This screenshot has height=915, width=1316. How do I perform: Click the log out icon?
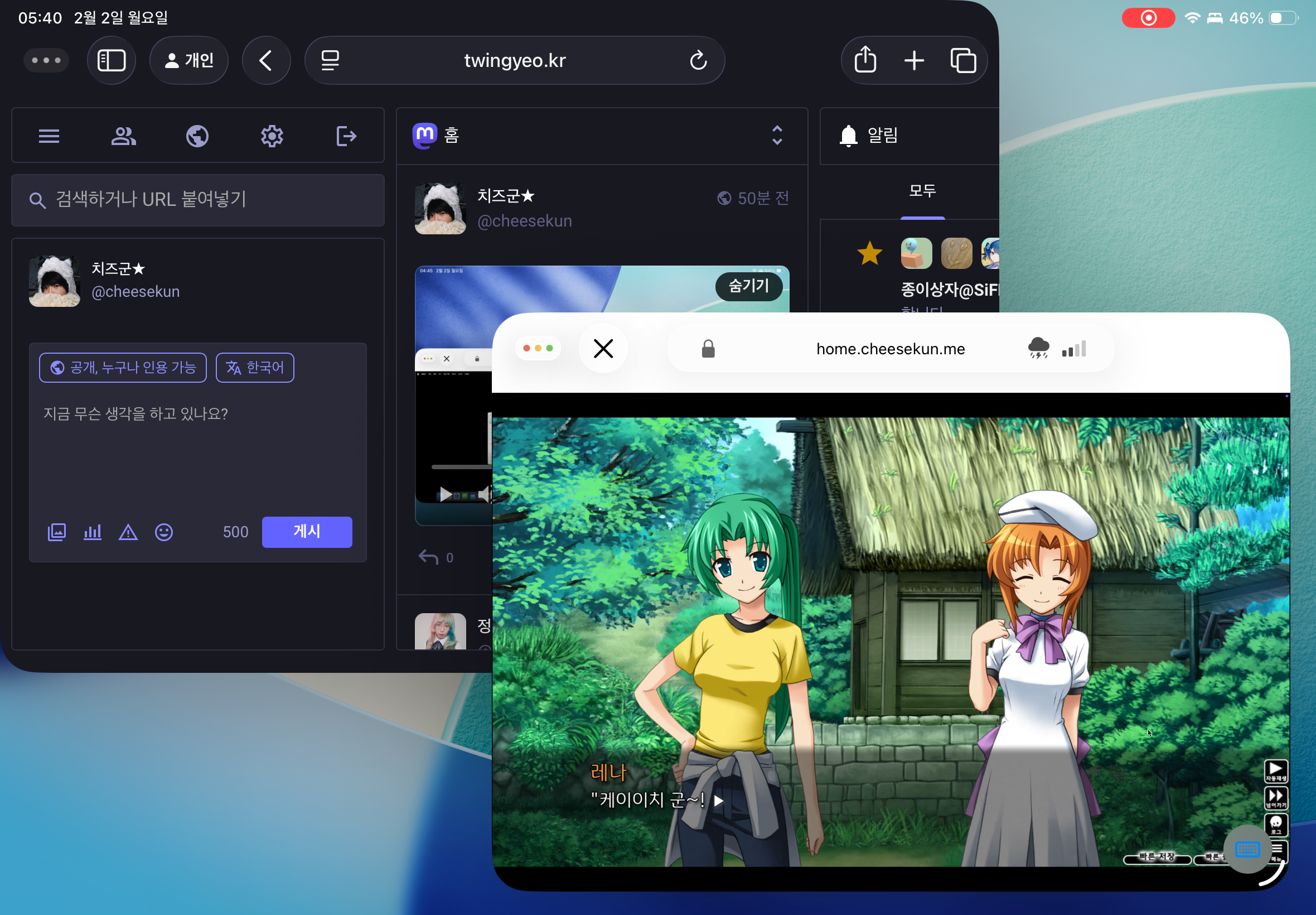coord(346,136)
